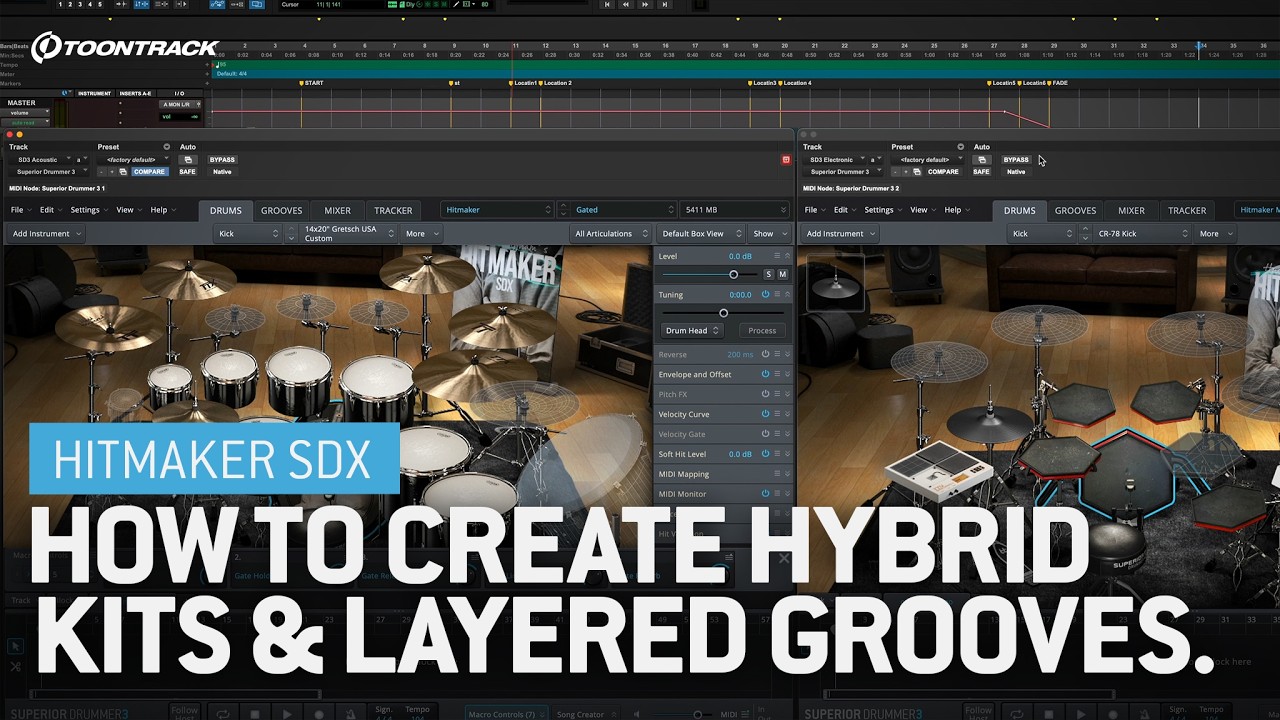This screenshot has width=1280, height=720.
Task: Enable the Velocity Gate power toggle
Action: pyautogui.click(x=765, y=434)
